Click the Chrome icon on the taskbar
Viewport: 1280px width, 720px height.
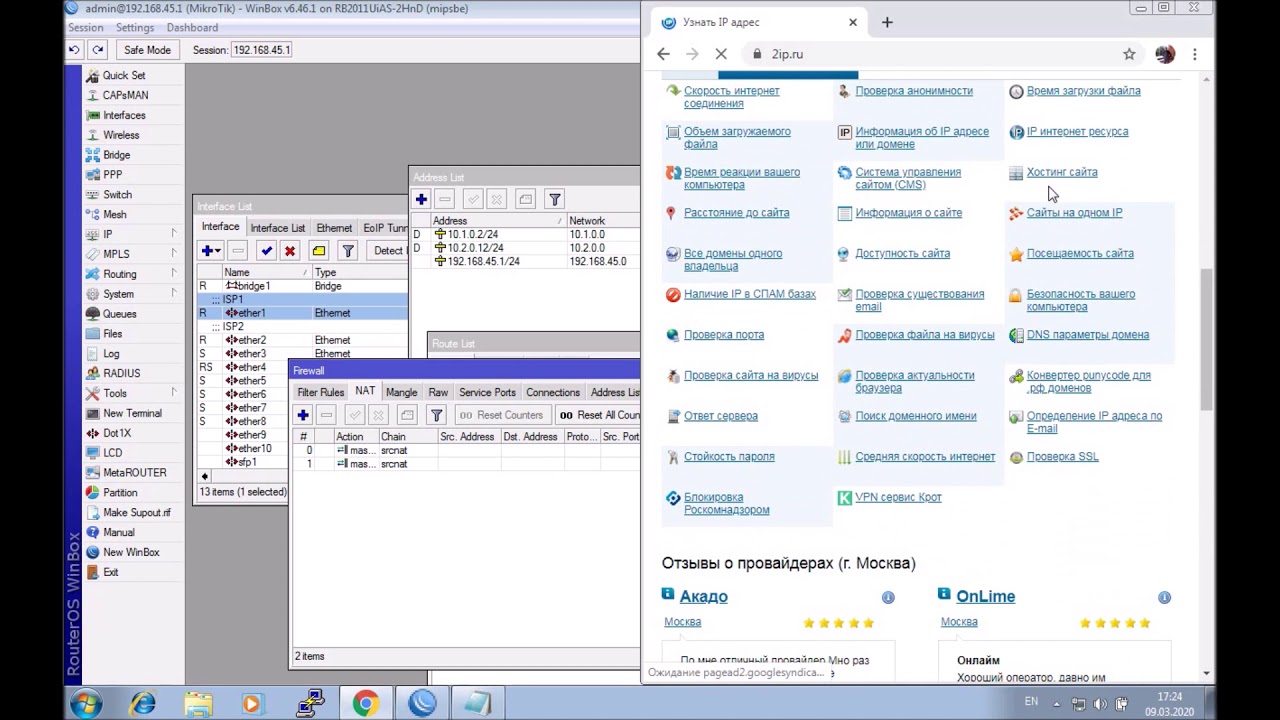(365, 704)
